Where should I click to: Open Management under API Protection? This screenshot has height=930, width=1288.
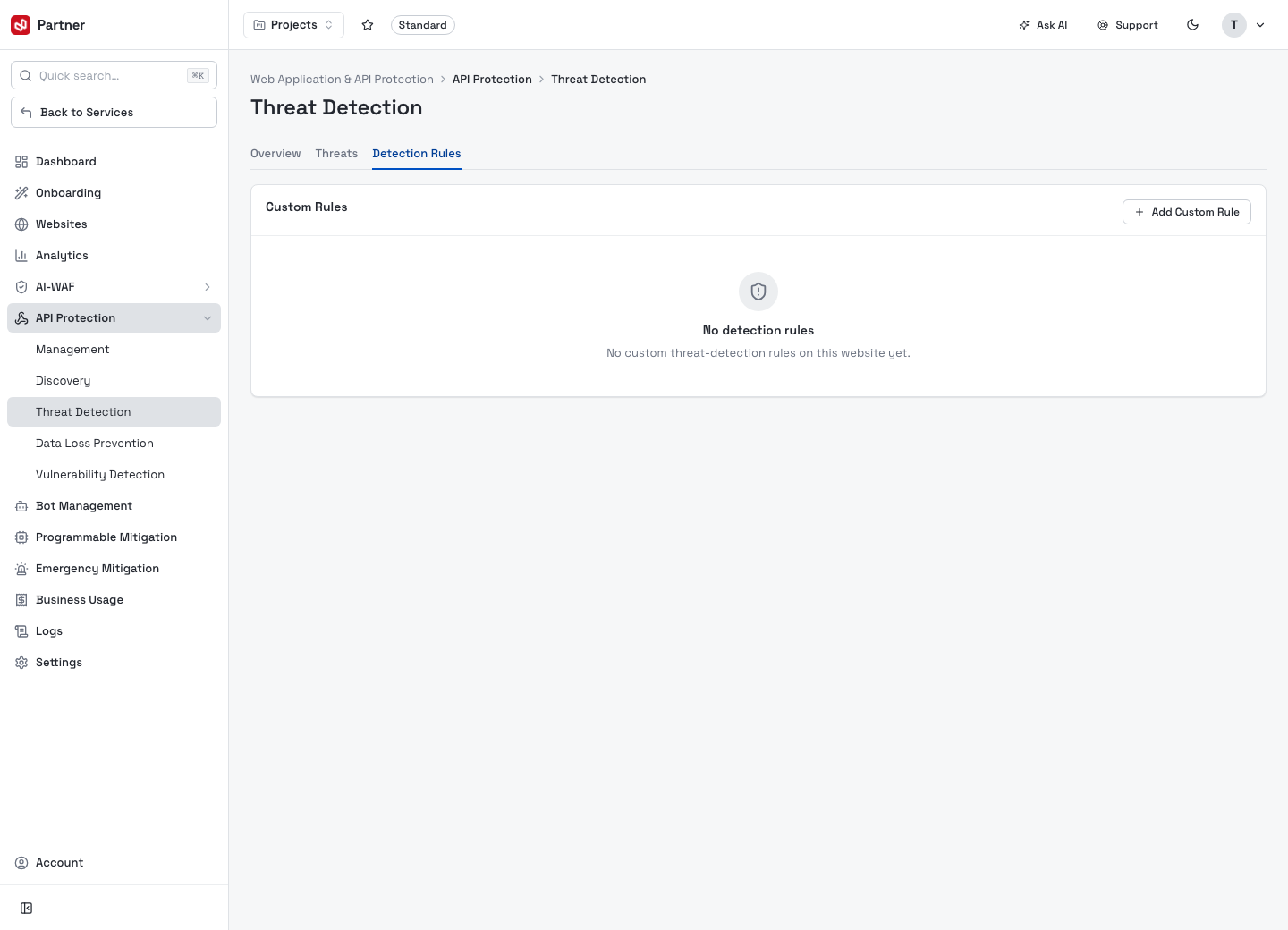[x=114, y=350]
